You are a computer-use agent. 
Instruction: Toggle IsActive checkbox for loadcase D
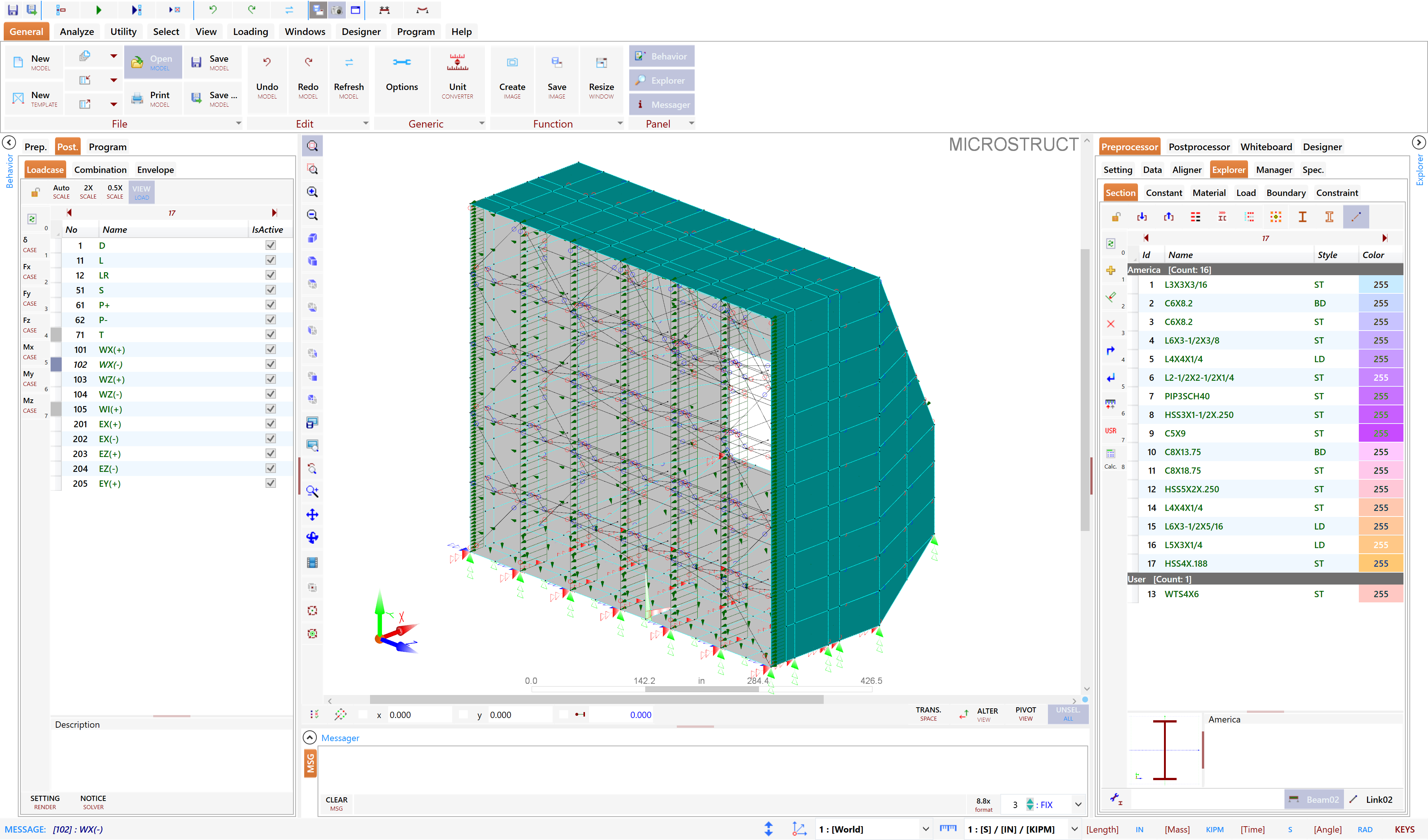(271, 245)
